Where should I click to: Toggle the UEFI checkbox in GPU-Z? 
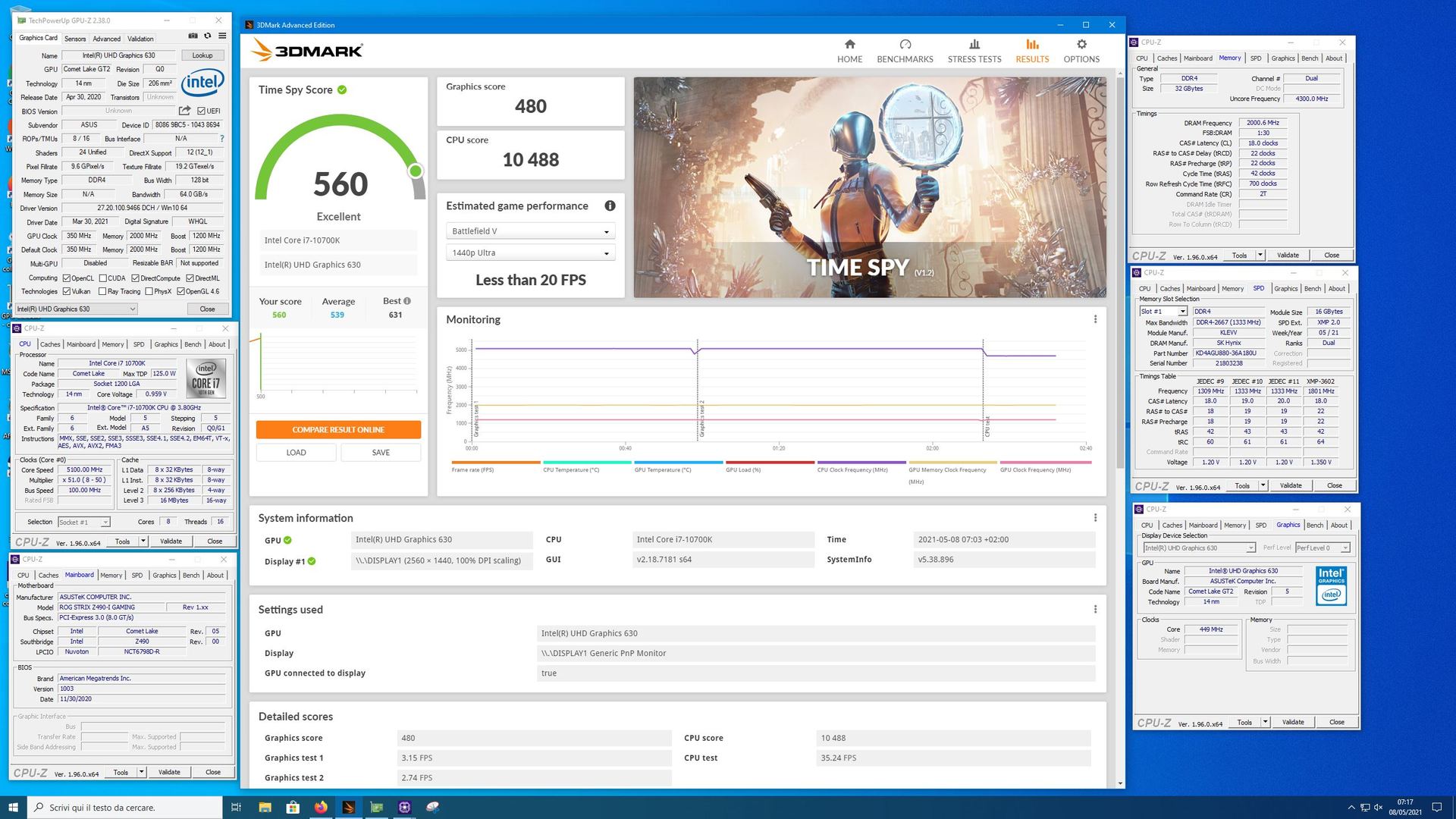[201, 111]
